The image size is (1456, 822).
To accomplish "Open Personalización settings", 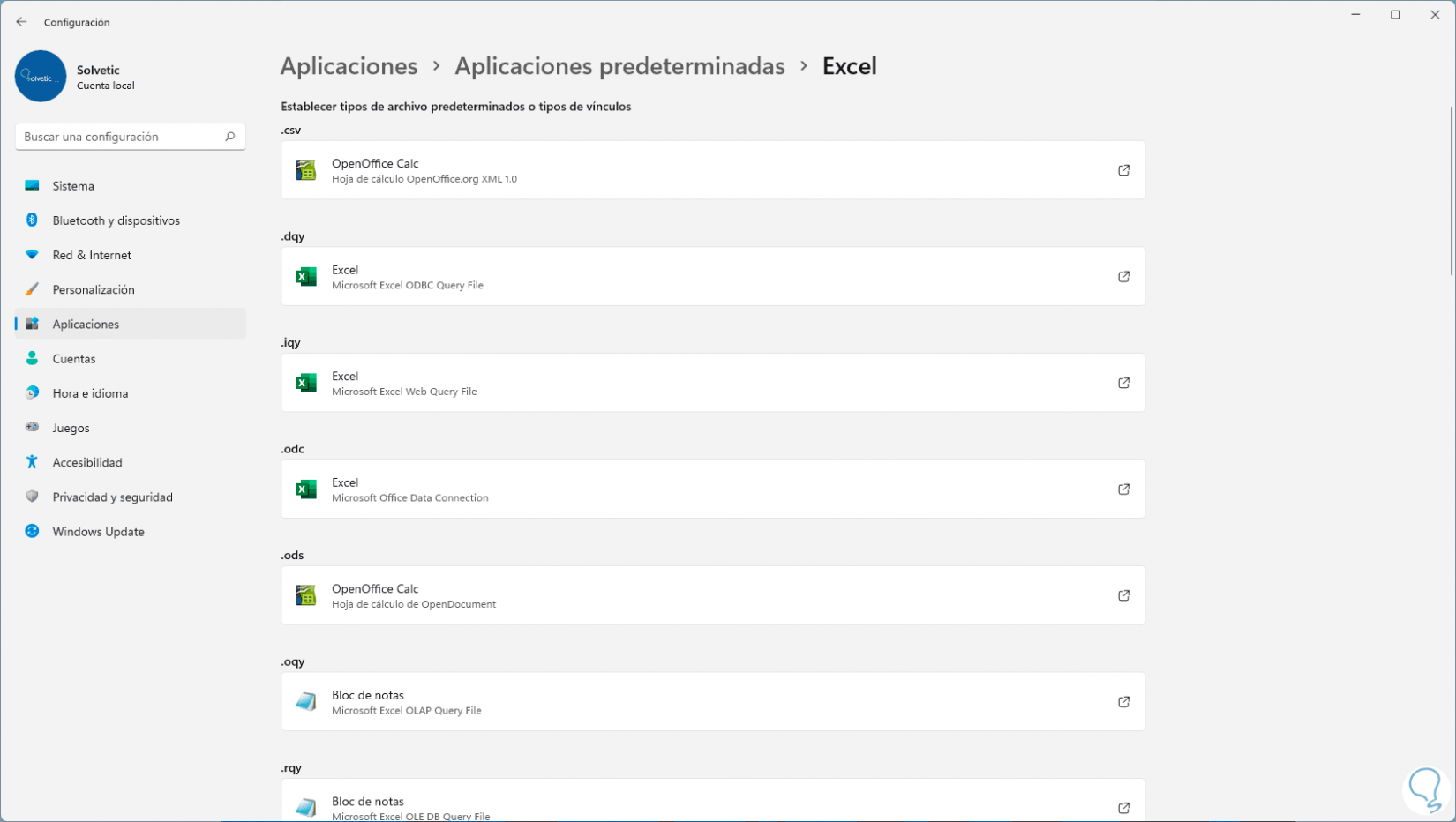I will pyautogui.click(x=94, y=289).
